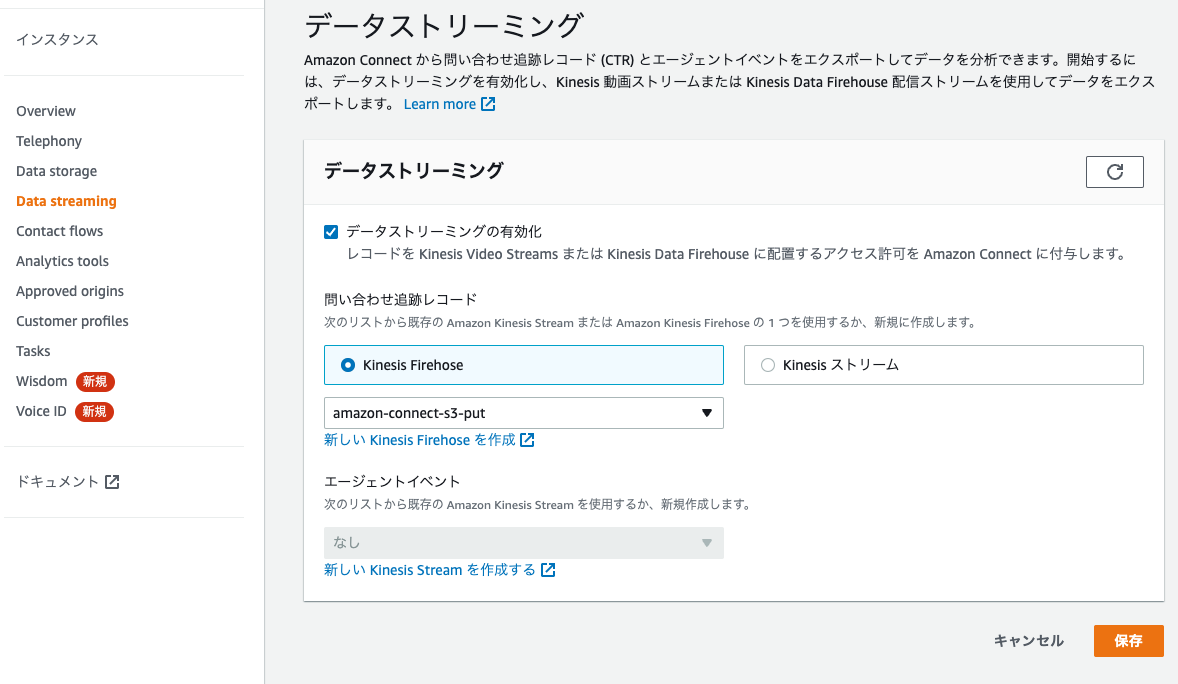This screenshot has height=684, width=1178.
Task: Click the 新規 badge beside Voice ID
Action: coord(94,412)
